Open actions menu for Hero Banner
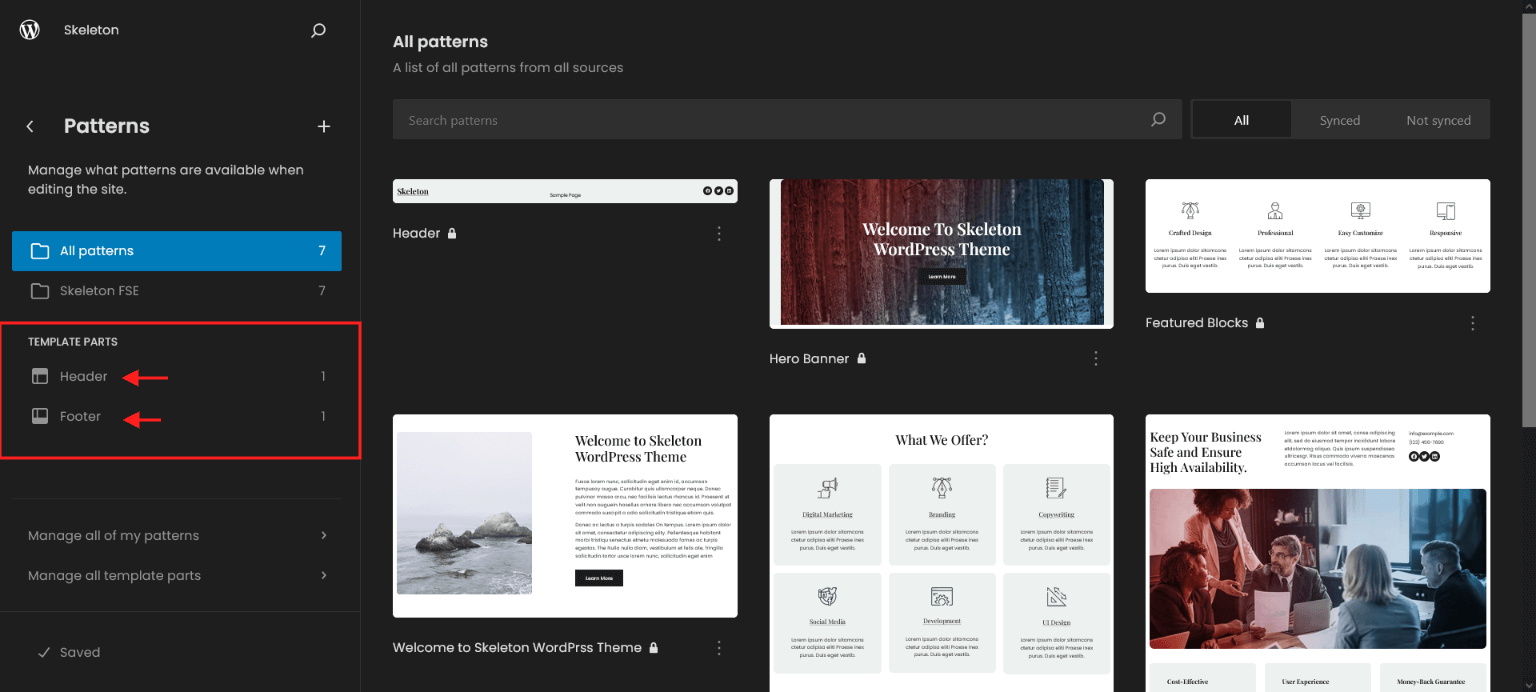Image resolution: width=1536 pixels, height=692 pixels. [x=1096, y=358]
